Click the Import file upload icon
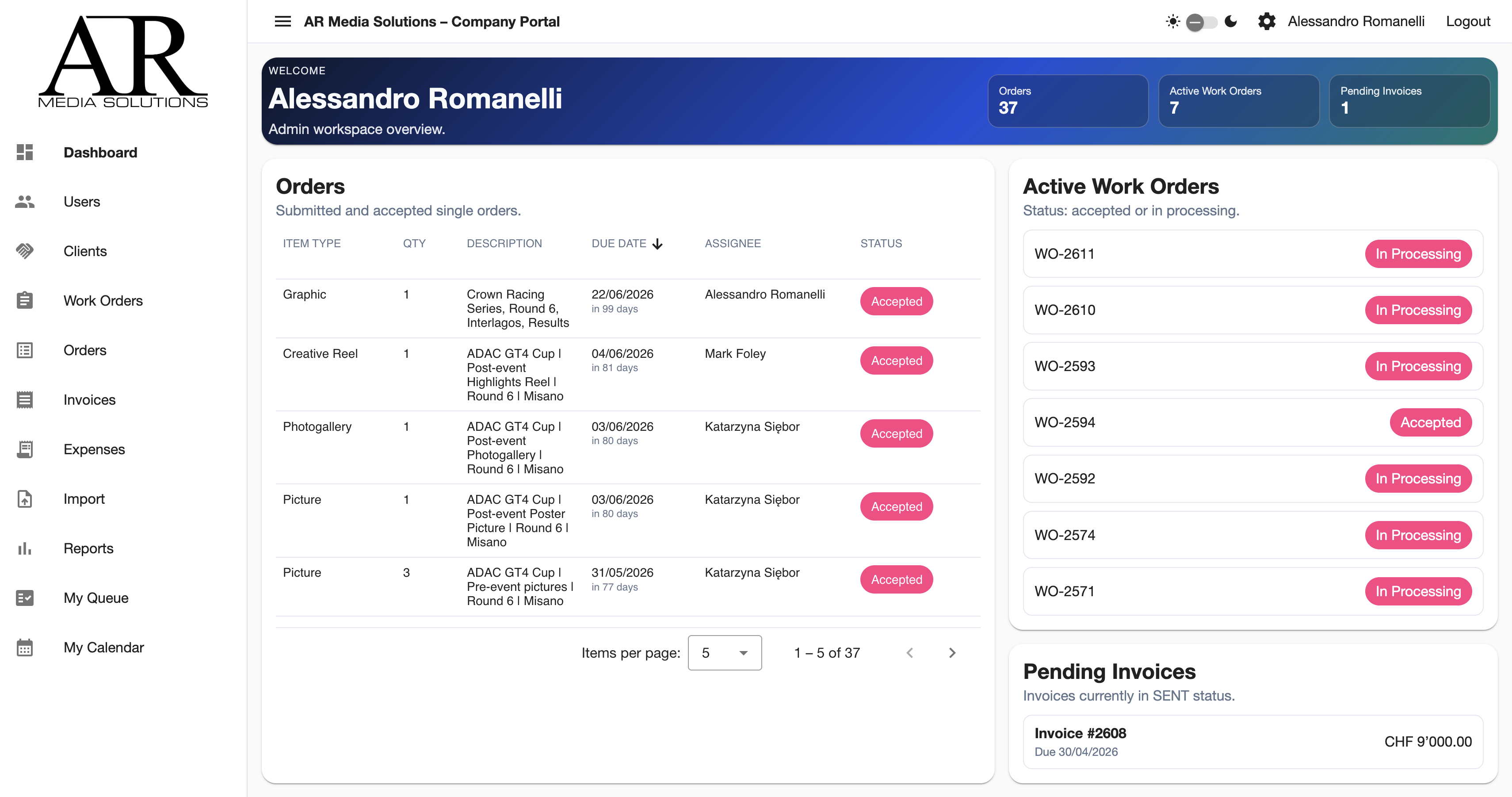 [x=25, y=498]
